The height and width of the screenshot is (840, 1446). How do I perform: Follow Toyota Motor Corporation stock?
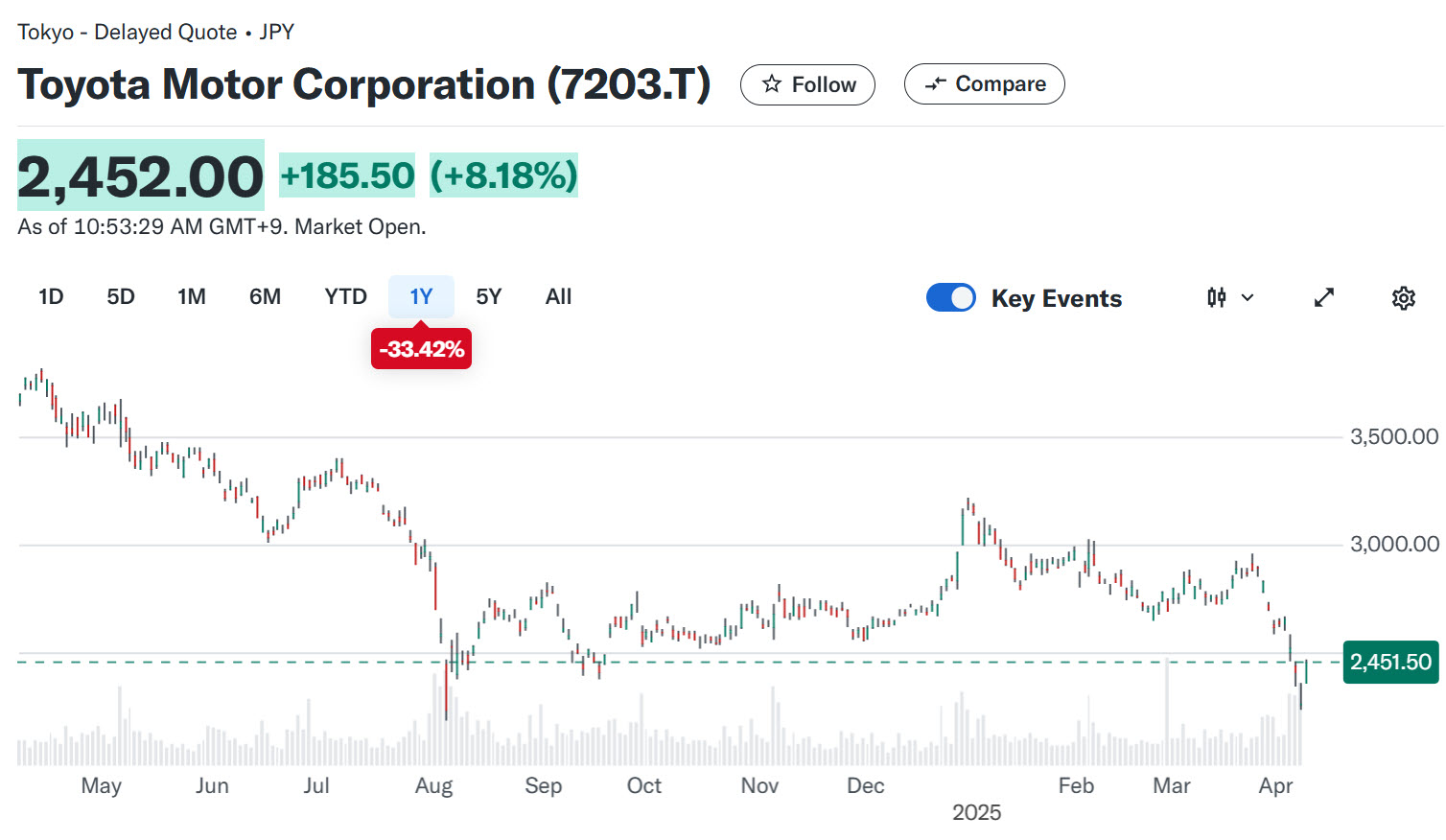click(807, 84)
